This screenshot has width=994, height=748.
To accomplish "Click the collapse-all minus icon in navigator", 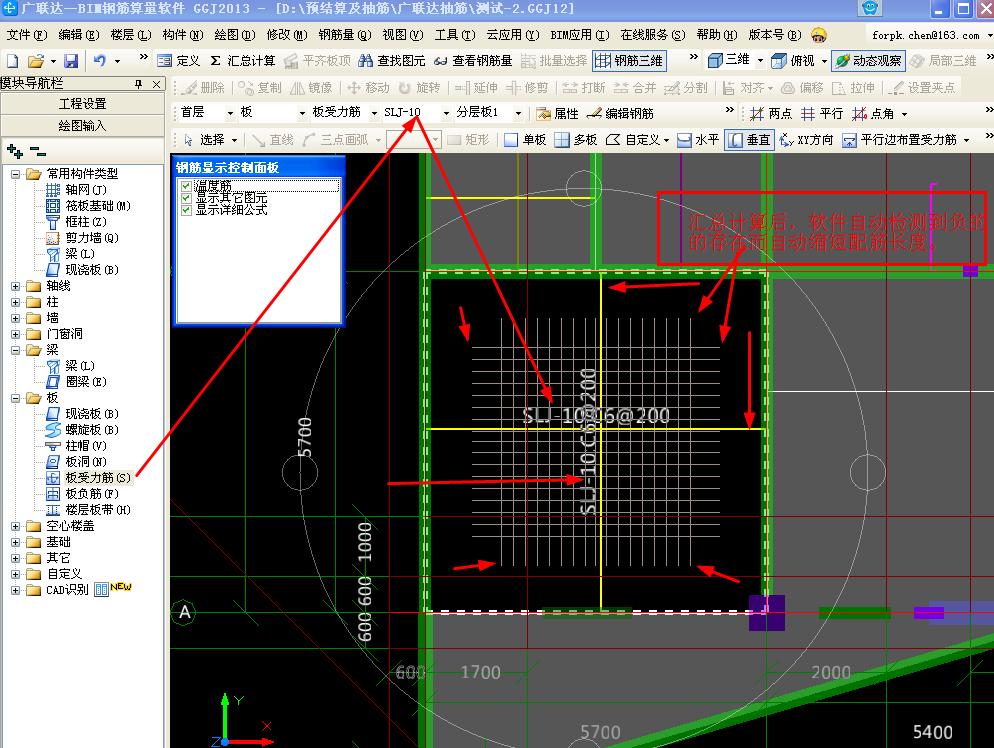I will coord(38,152).
